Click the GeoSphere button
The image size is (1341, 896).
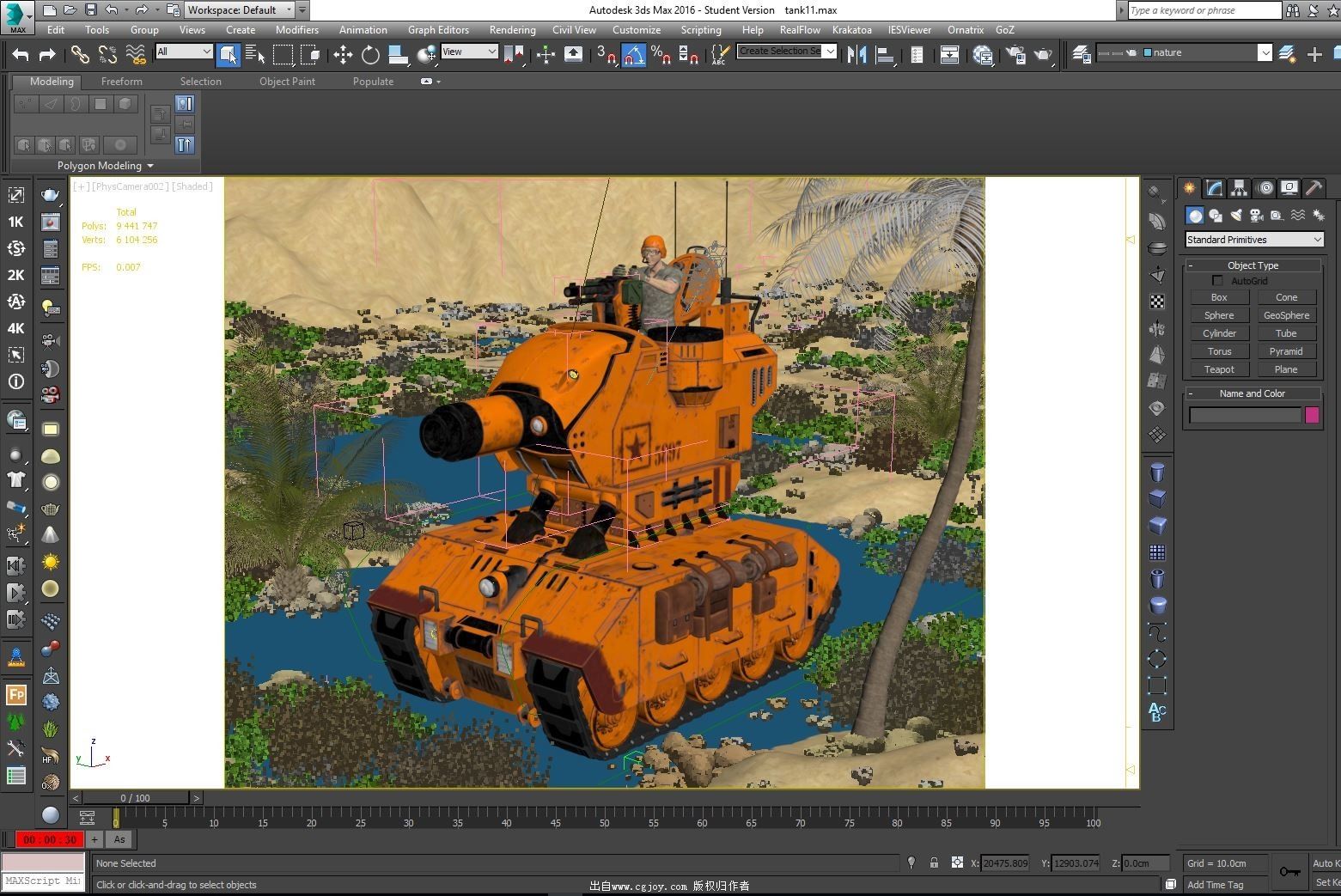click(1286, 315)
